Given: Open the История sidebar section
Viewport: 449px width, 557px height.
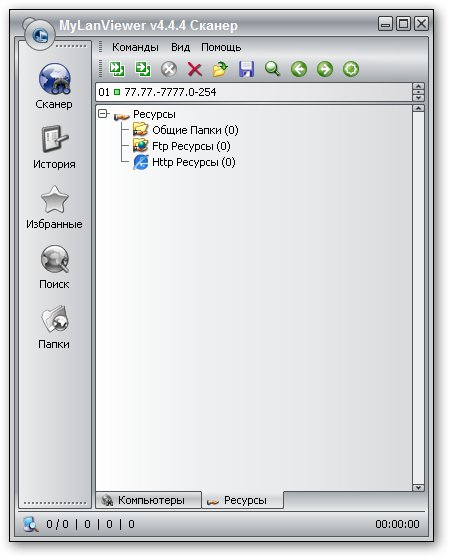Looking at the screenshot, I should coord(54,147).
